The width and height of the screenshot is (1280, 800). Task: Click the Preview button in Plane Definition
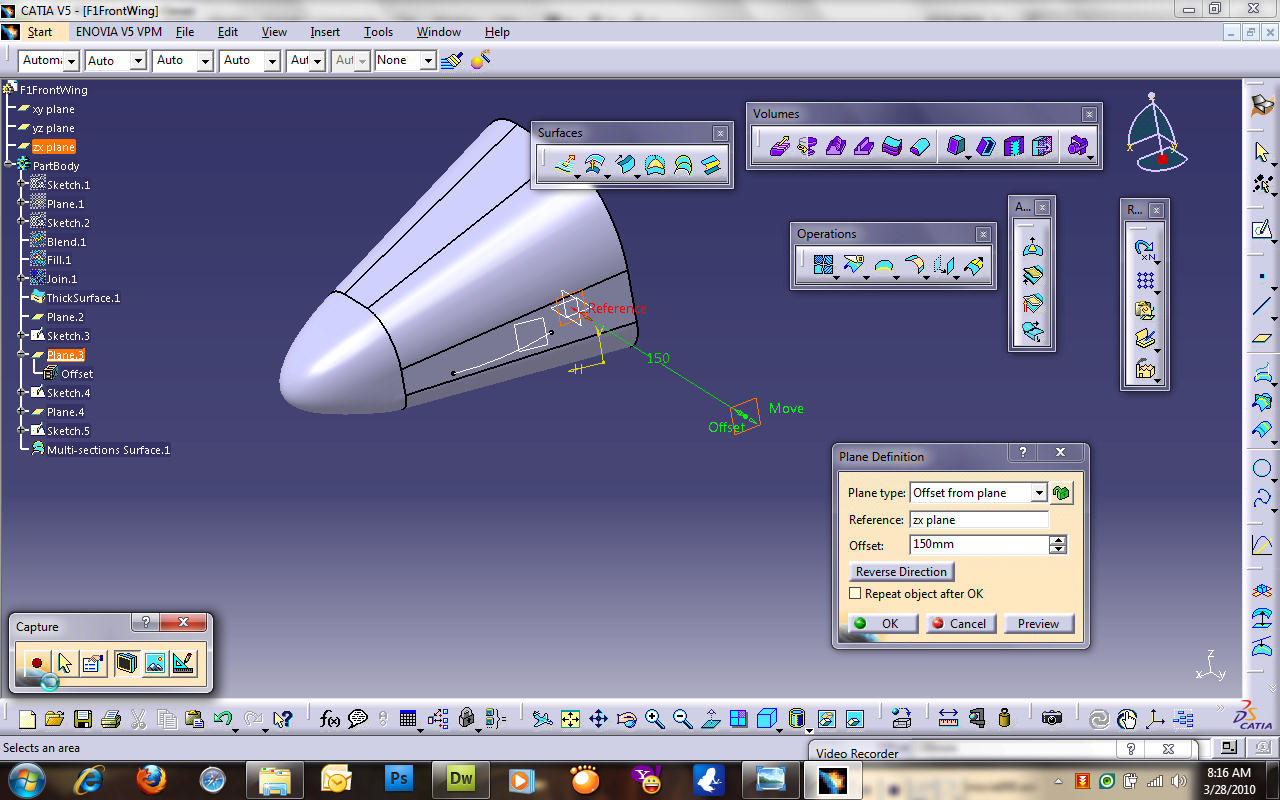[x=1039, y=623]
